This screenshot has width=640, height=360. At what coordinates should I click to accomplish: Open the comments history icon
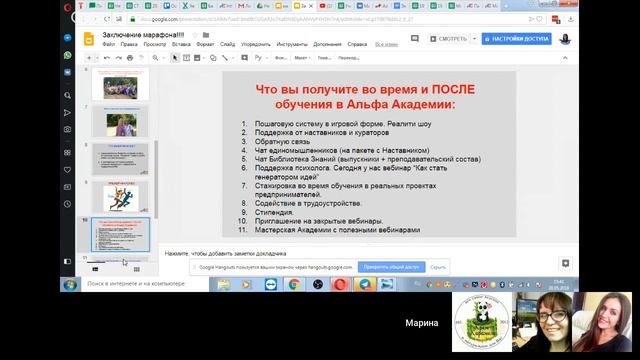click(415, 39)
